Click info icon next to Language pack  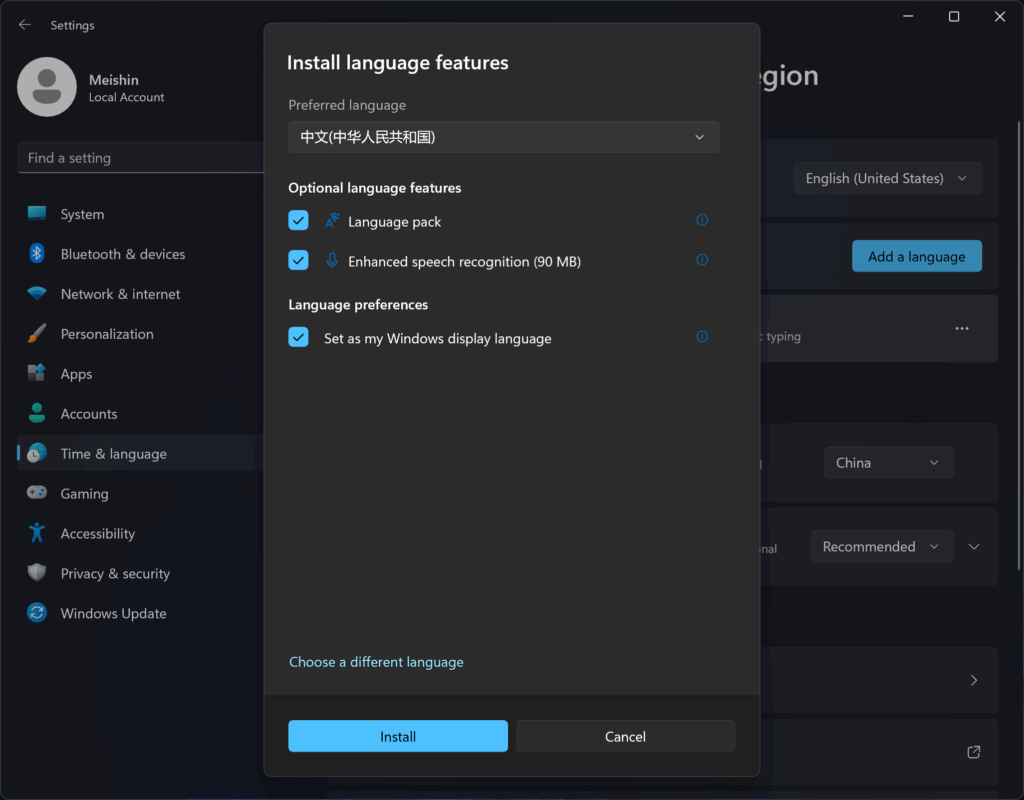[x=702, y=220]
